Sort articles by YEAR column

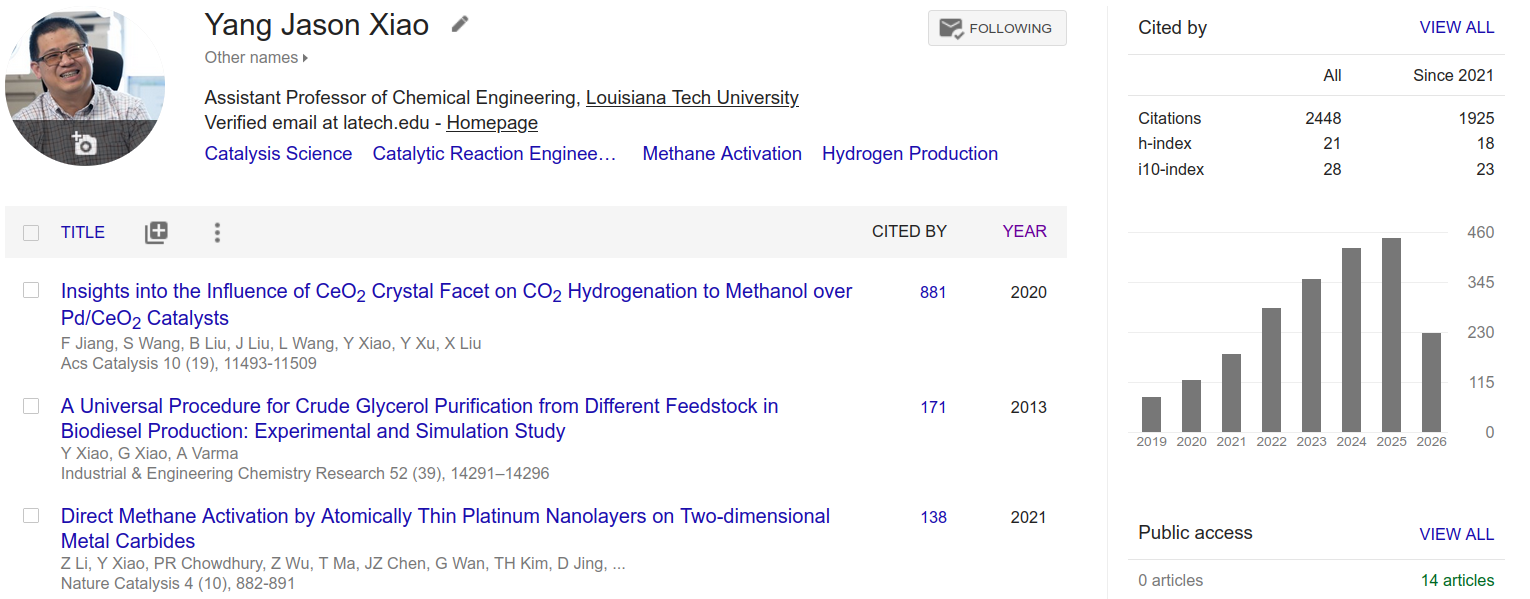(x=1024, y=231)
